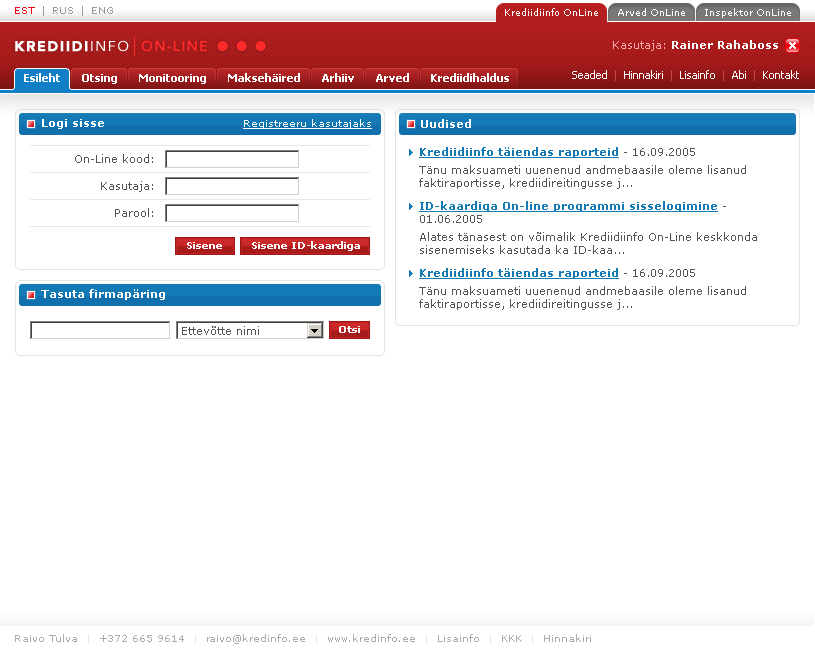Click the company search text field
This screenshot has width=815, height=650.
pyautogui.click(x=100, y=330)
